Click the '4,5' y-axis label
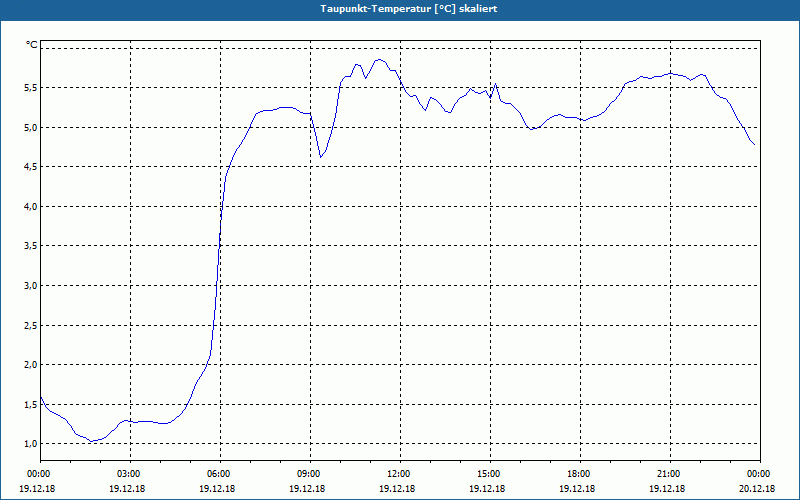The image size is (800, 500). 31,167
